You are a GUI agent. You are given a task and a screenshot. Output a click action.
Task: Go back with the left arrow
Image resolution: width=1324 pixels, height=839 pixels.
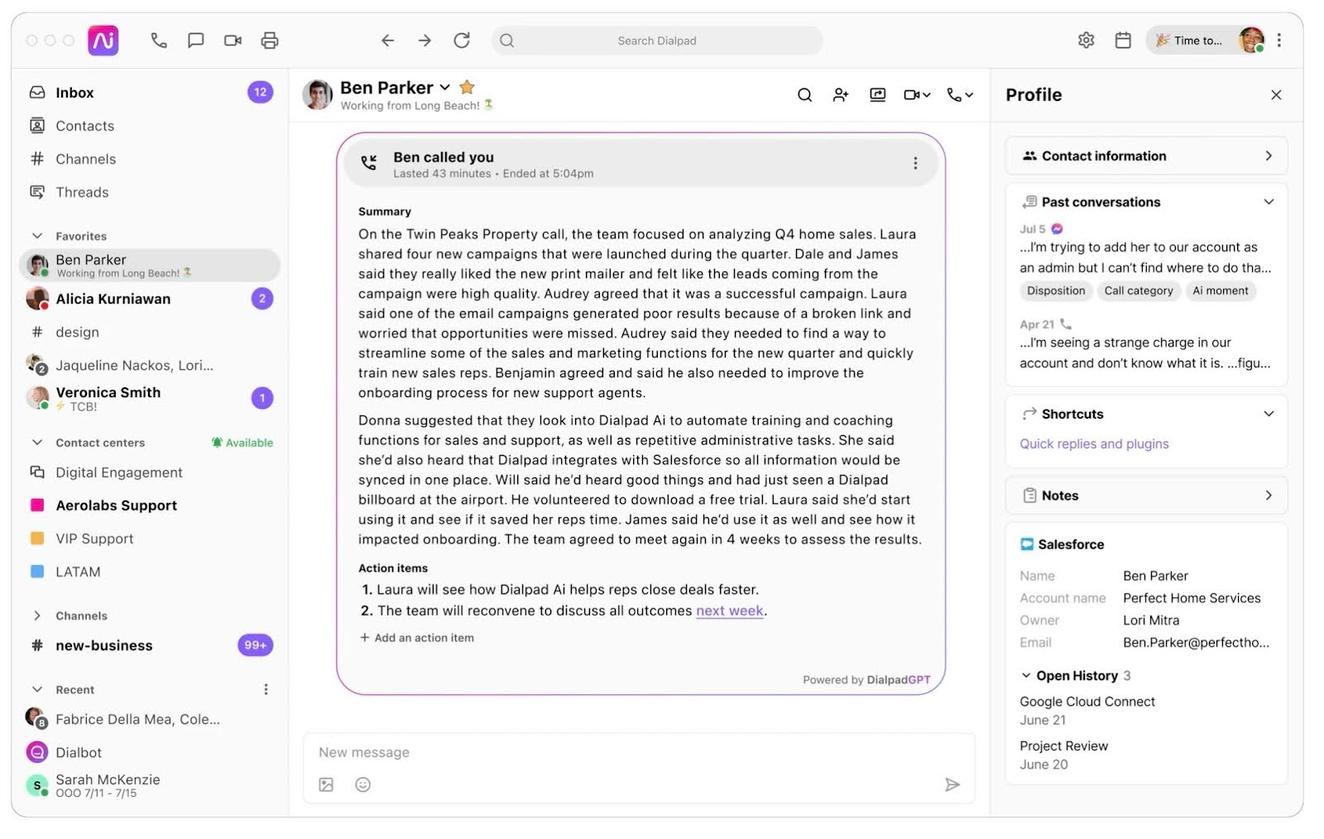pyautogui.click(x=388, y=40)
